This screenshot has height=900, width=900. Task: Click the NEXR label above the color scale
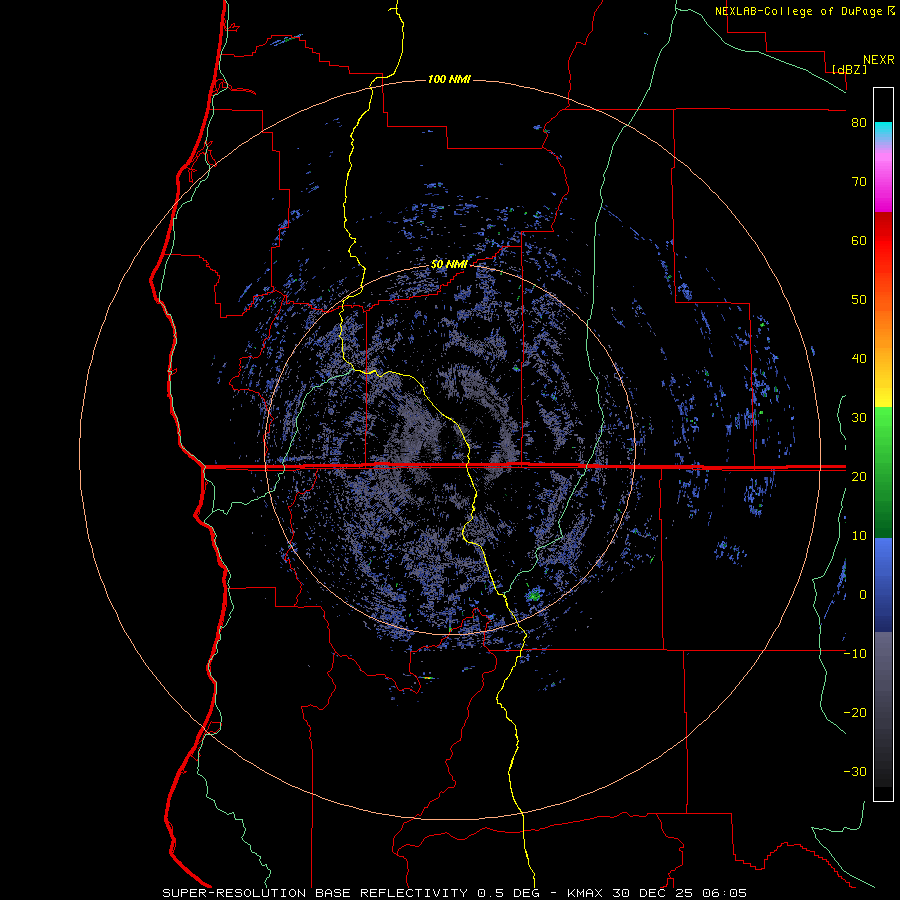coord(878,60)
